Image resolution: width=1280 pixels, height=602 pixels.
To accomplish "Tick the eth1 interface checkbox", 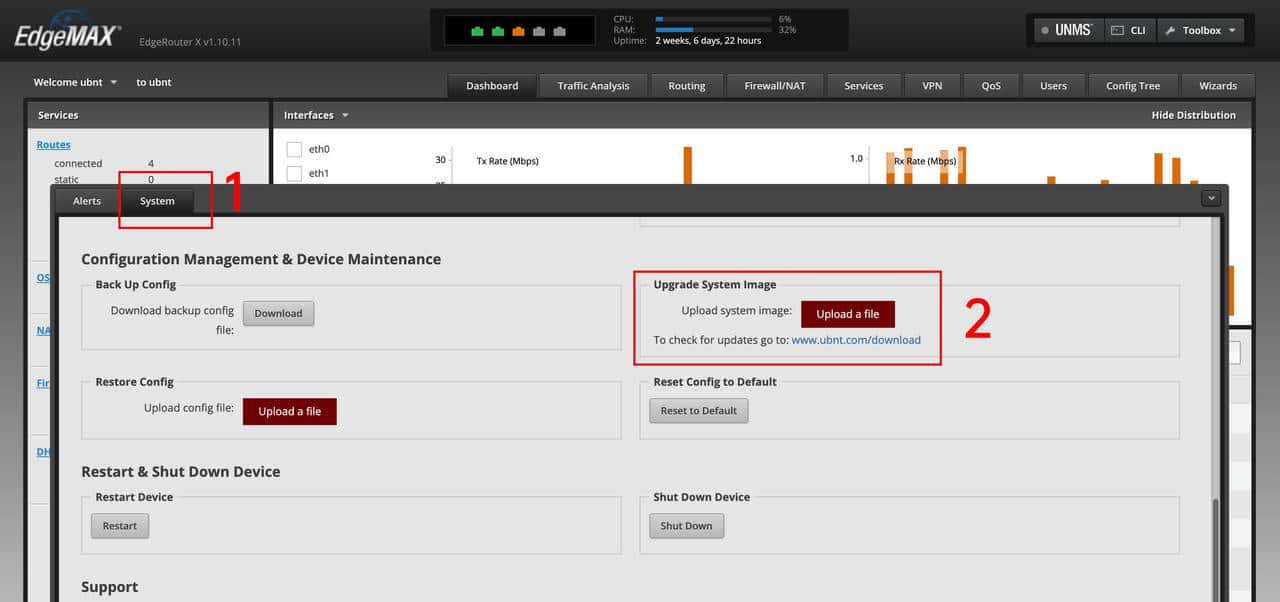I will coord(294,174).
